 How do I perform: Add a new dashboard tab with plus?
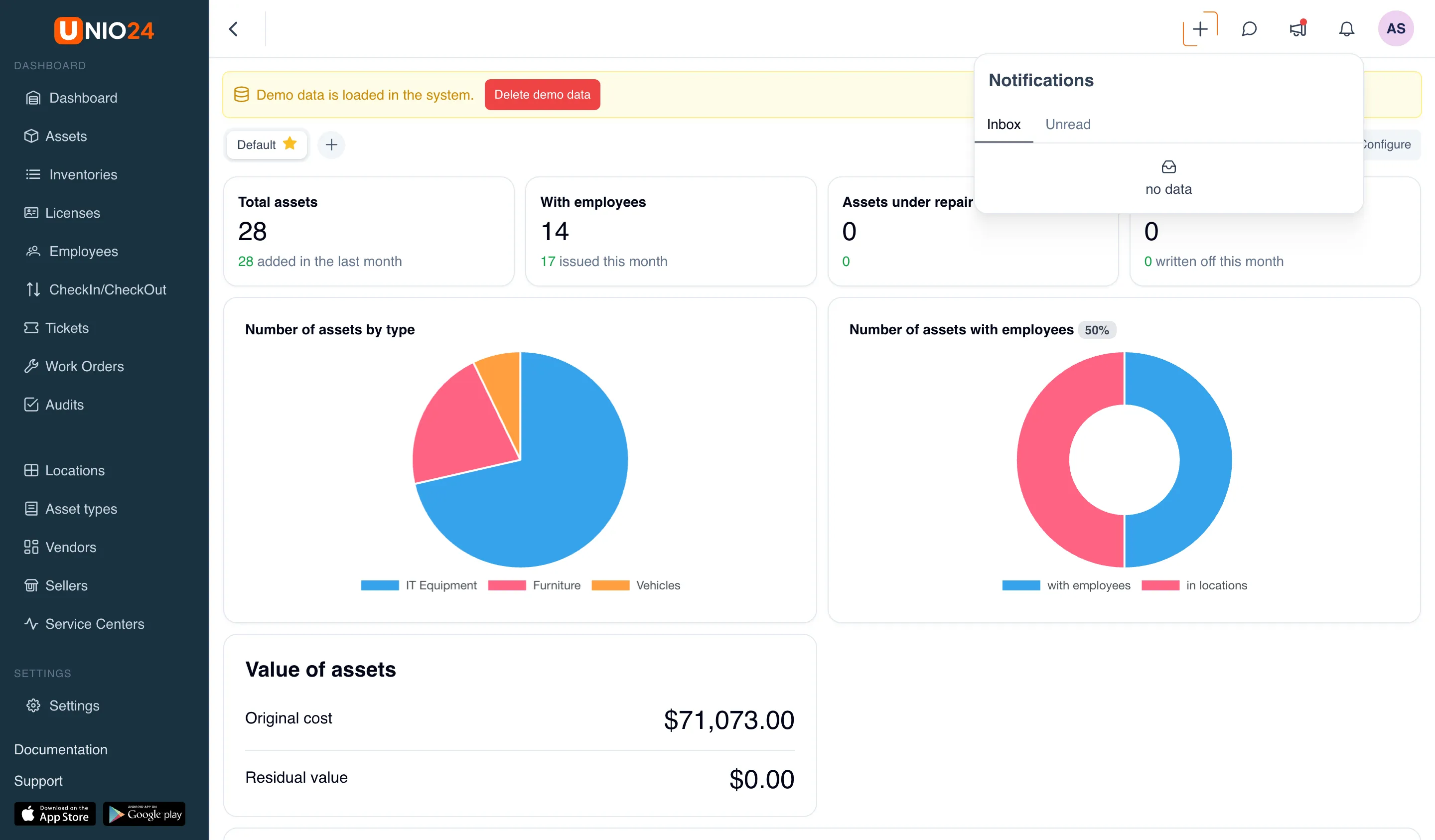pos(331,144)
